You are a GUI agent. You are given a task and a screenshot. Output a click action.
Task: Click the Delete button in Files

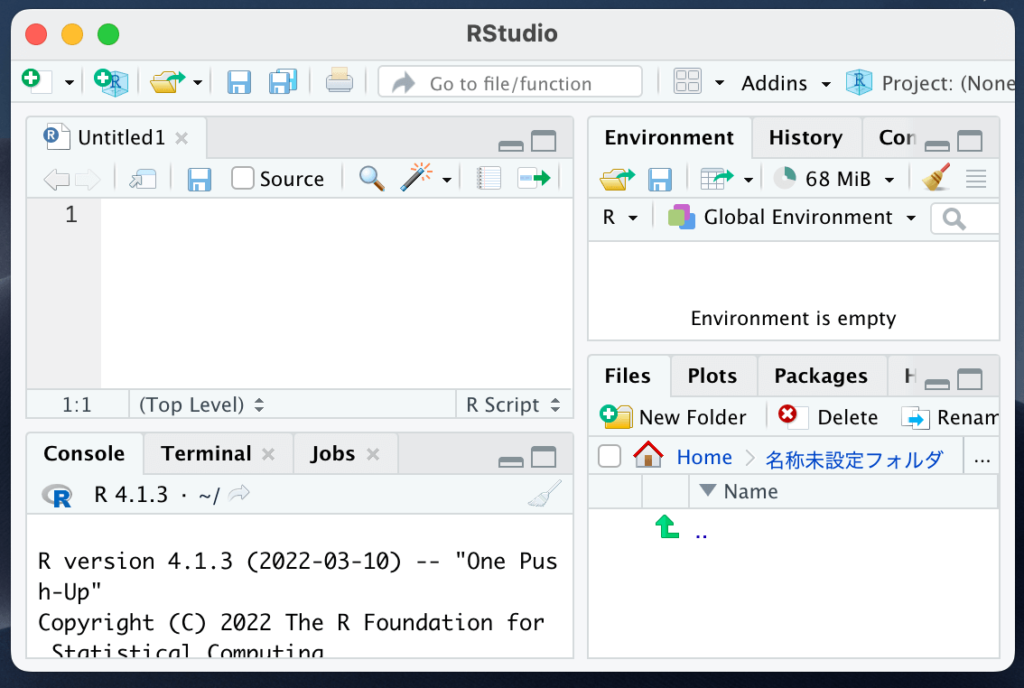tap(827, 416)
